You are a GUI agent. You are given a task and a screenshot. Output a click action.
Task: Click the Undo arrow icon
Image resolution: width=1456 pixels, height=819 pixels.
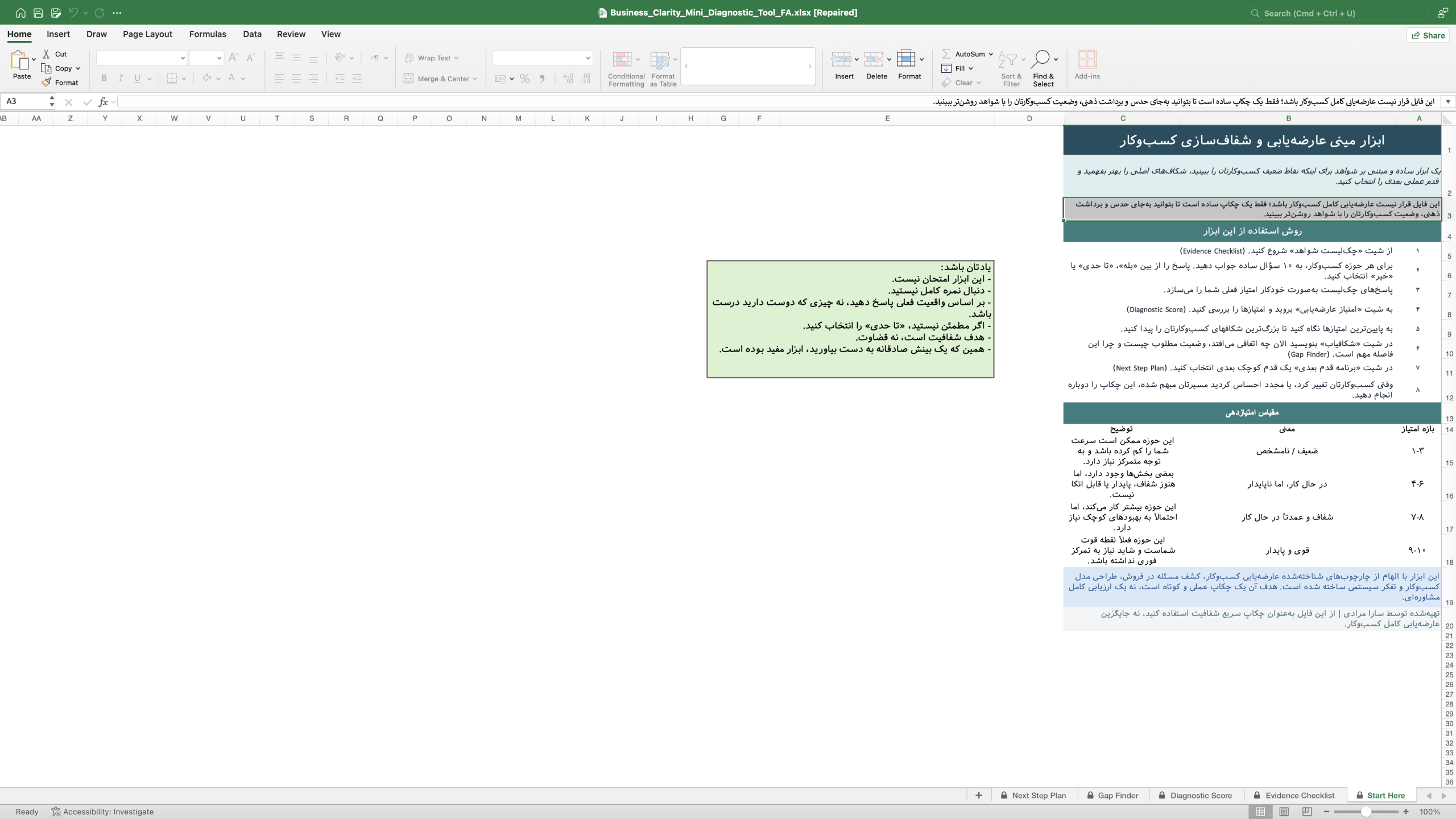73,13
